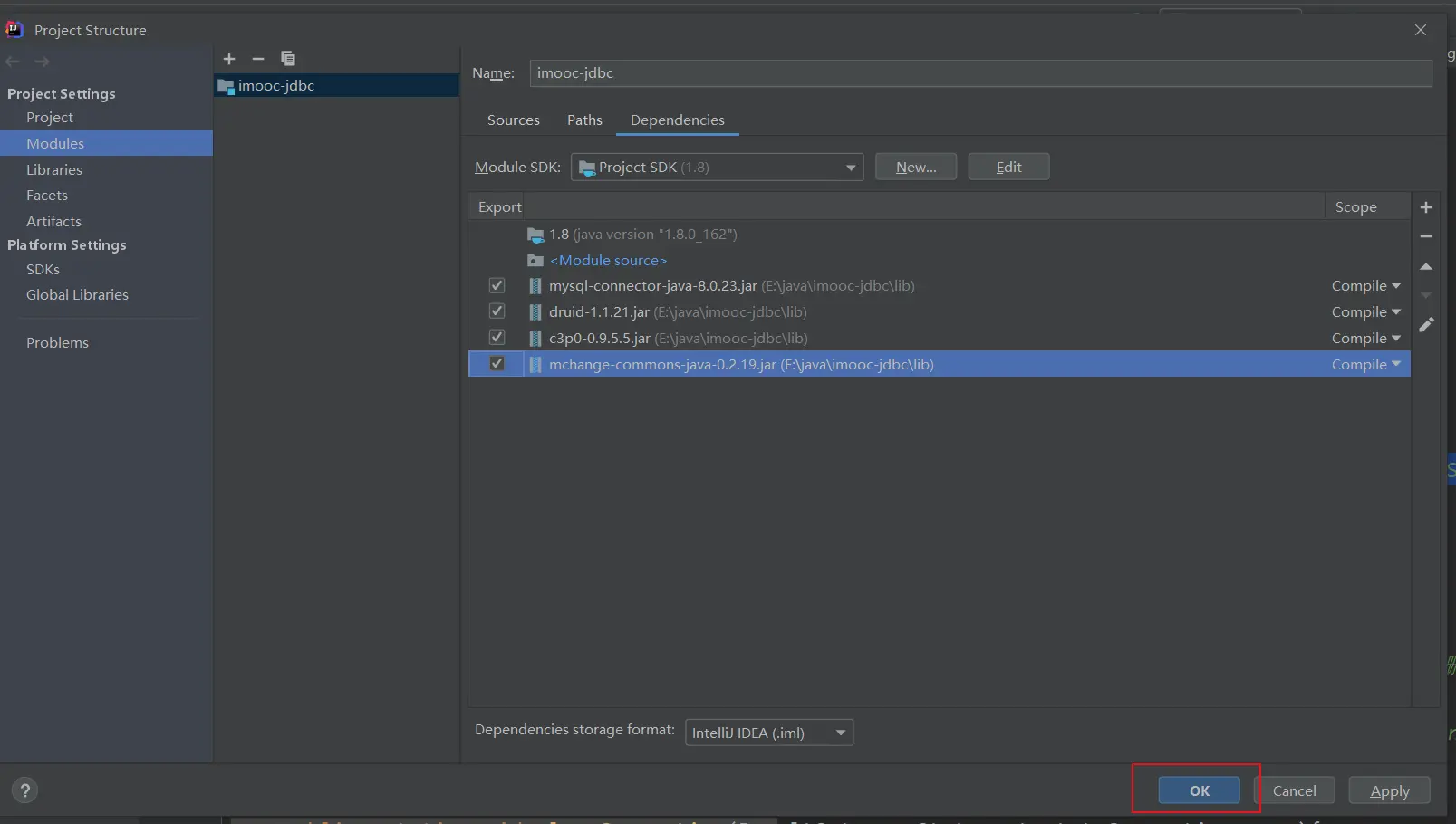The width and height of the screenshot is (1456, 824).
Task: Open the Module SDK dropdown
Action: pos(716,168)
